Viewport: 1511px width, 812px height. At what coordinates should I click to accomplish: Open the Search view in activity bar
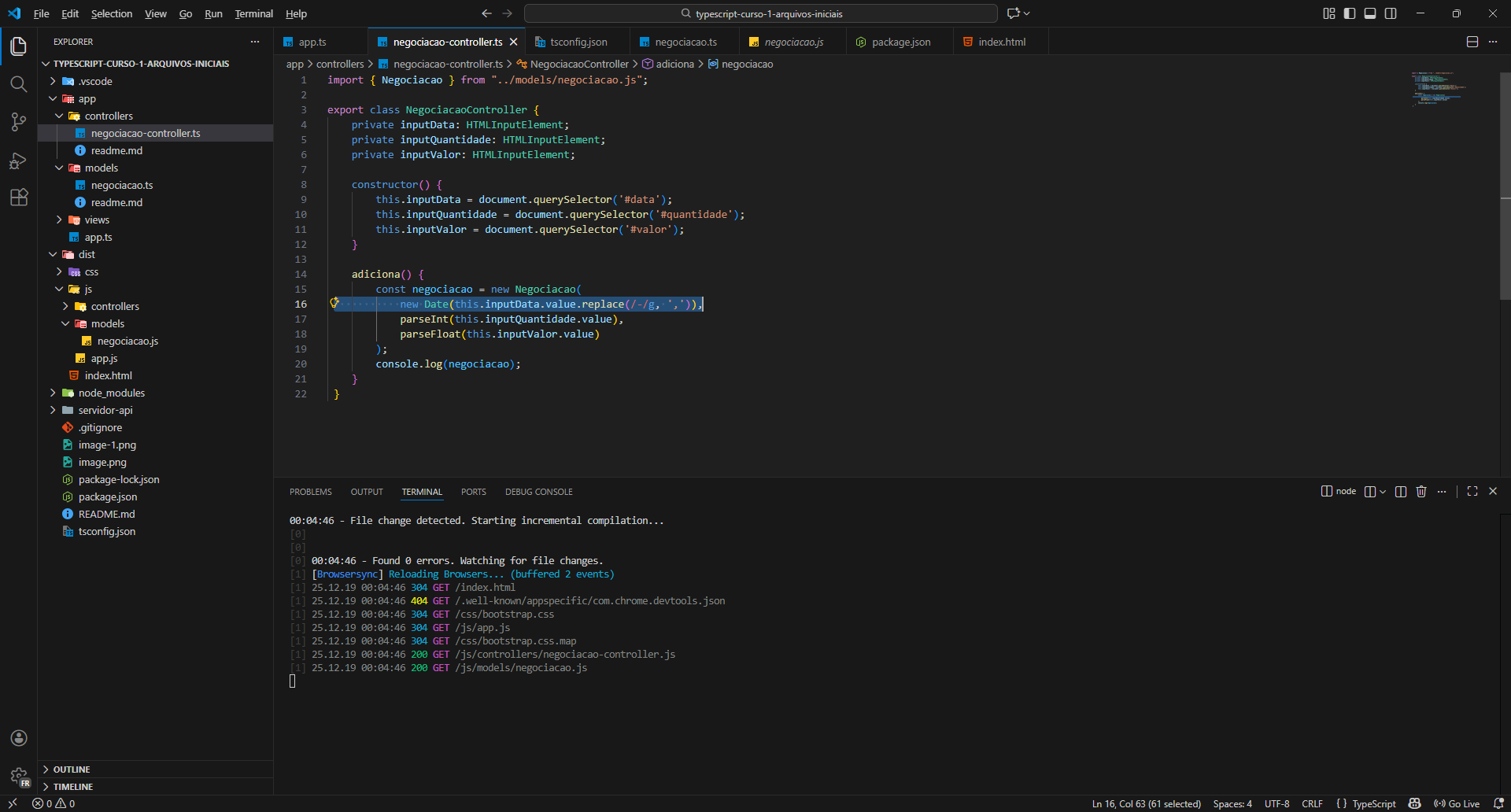pos(18,84)
